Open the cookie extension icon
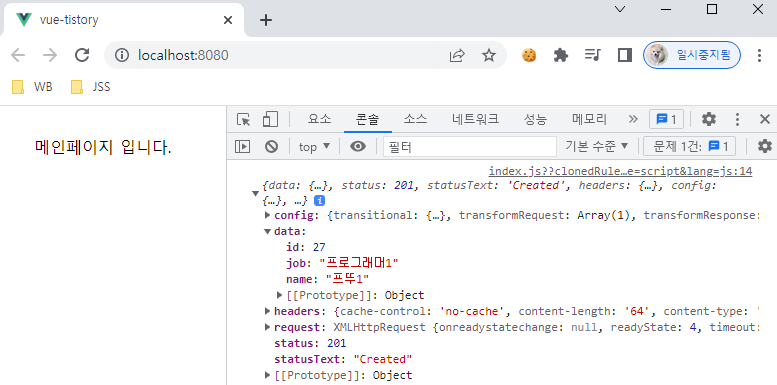This screenshot has width=777, height=385. [x=529, y=55]
